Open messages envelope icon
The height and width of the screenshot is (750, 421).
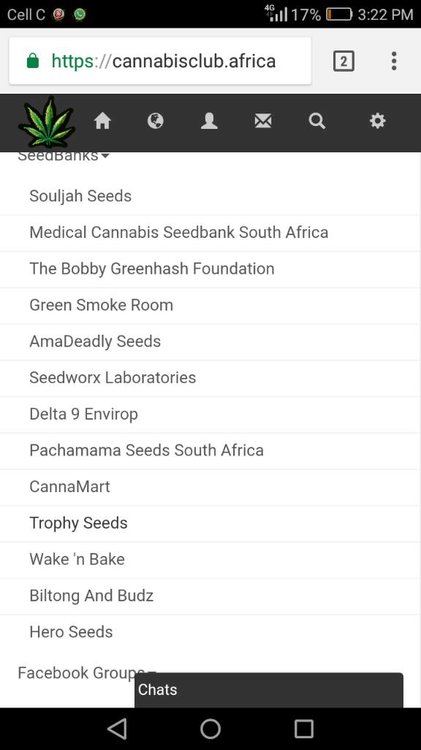coord(263,121)
